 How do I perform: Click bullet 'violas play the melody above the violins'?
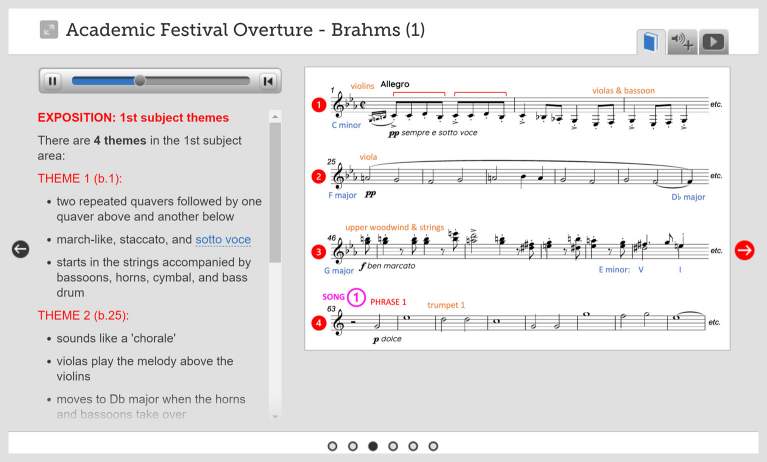tap(145, 369)
